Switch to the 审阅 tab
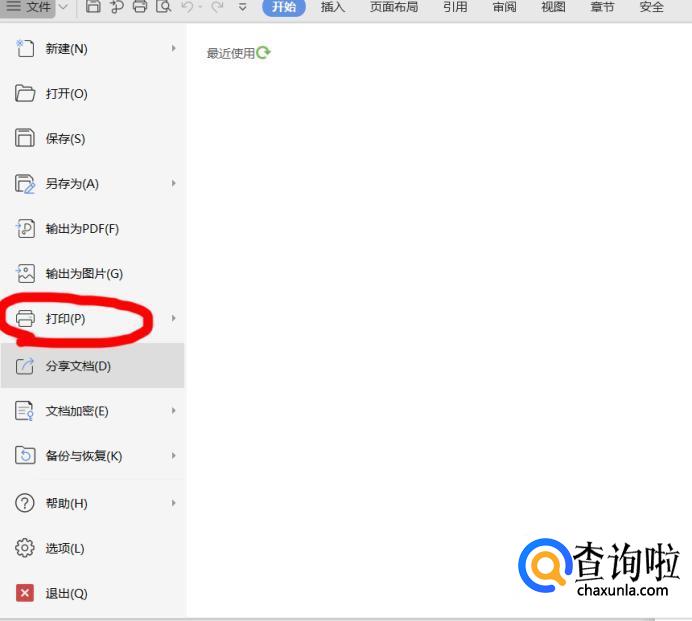 pyautogui.click(x=504, y=7)
